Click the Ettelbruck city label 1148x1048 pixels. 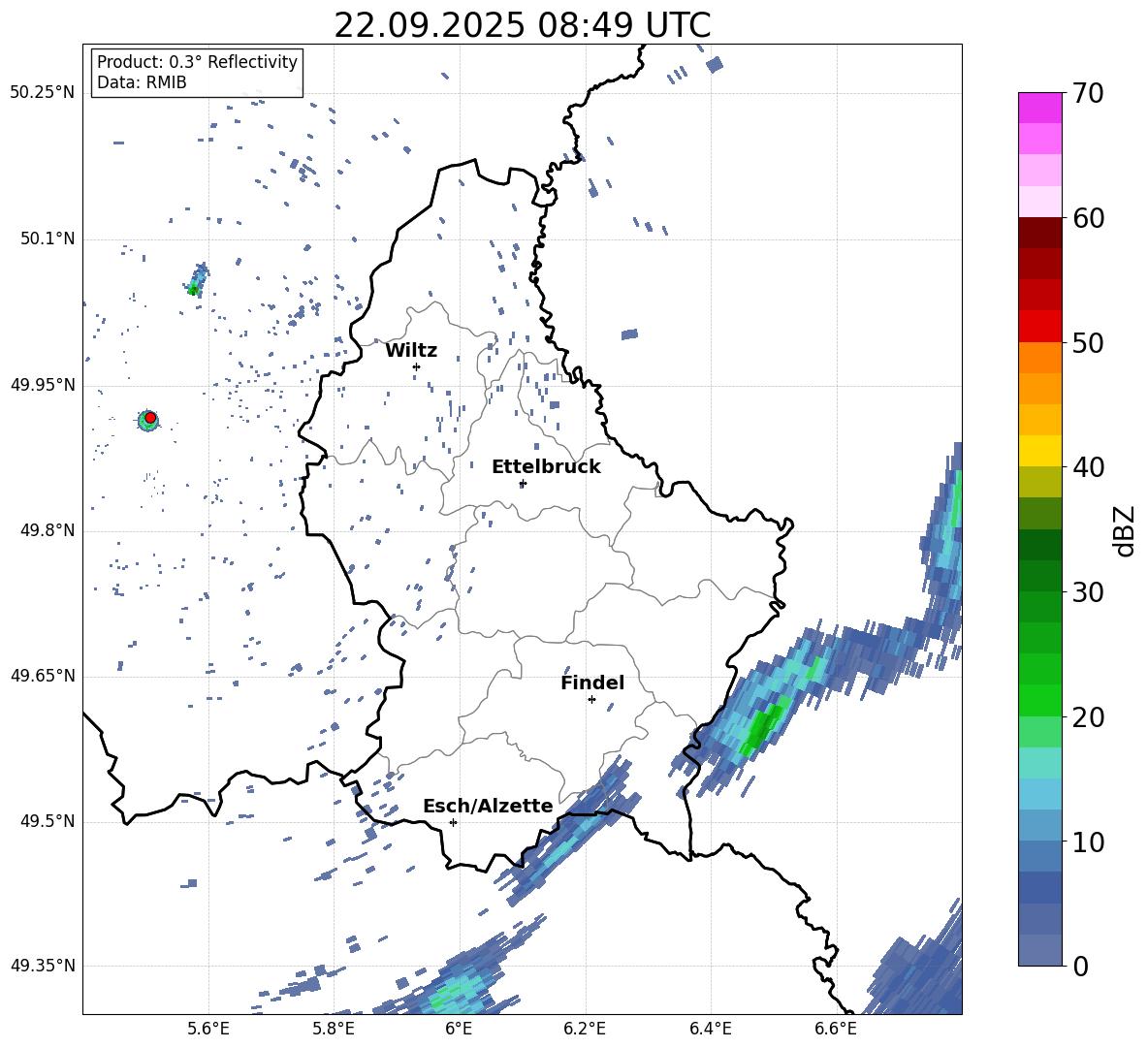546,467
